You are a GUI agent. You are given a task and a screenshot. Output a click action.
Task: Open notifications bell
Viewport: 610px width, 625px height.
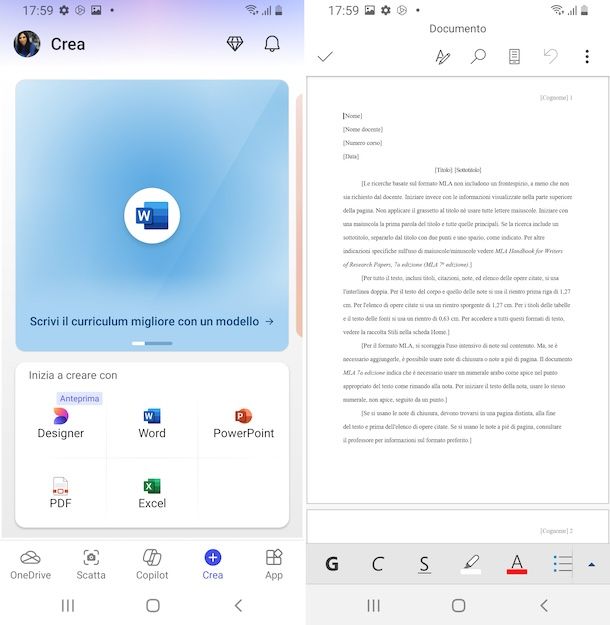click(x=272, y=44)
